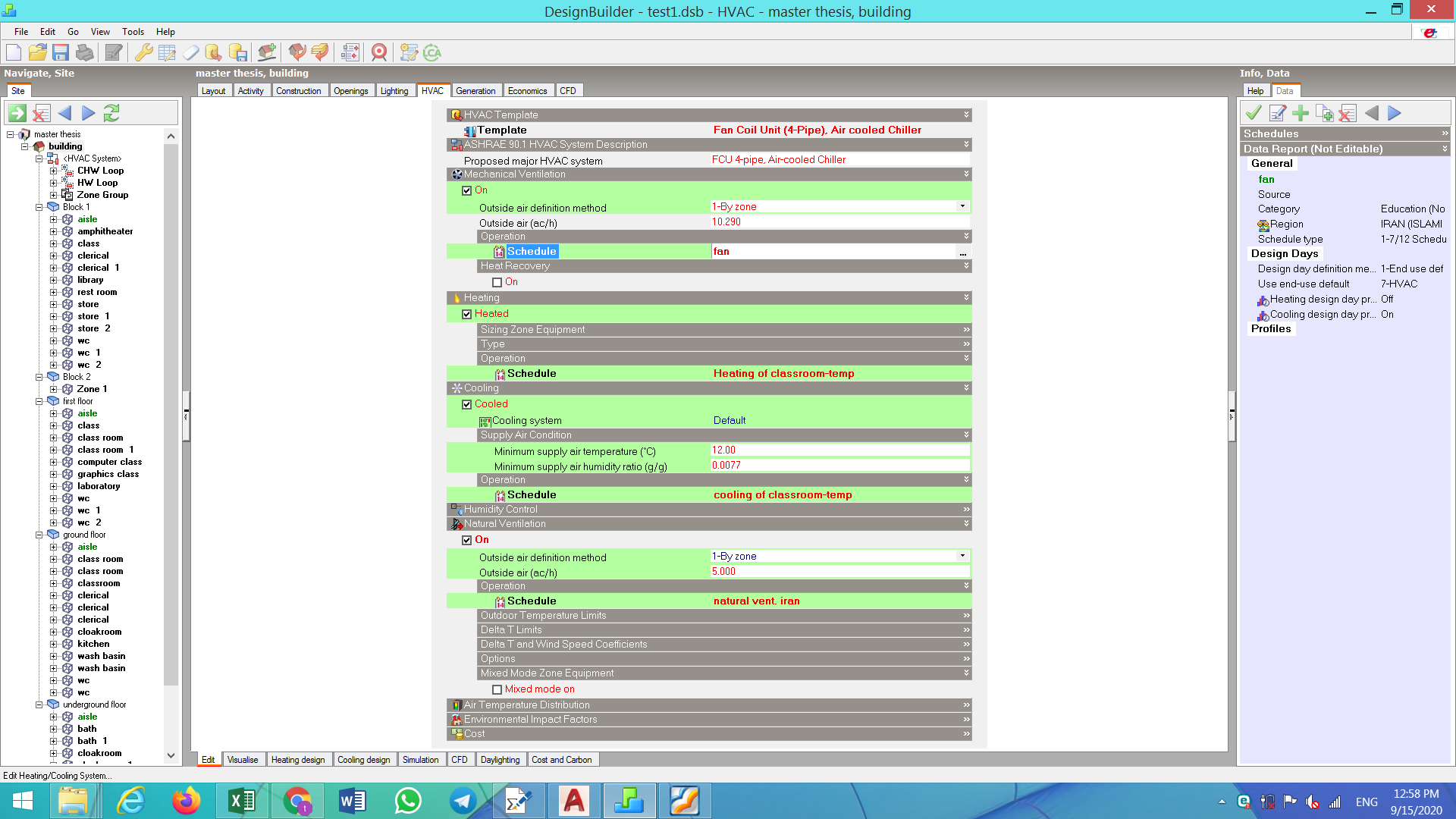Open mechanical Outside air definition method dropdown
1456x819 pixels.
click(x=962, y=206)
